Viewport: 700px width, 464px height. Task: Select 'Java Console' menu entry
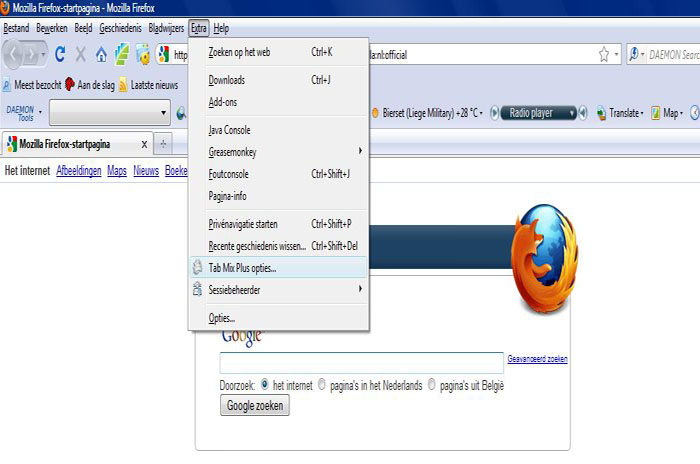(x=279, y=130)
